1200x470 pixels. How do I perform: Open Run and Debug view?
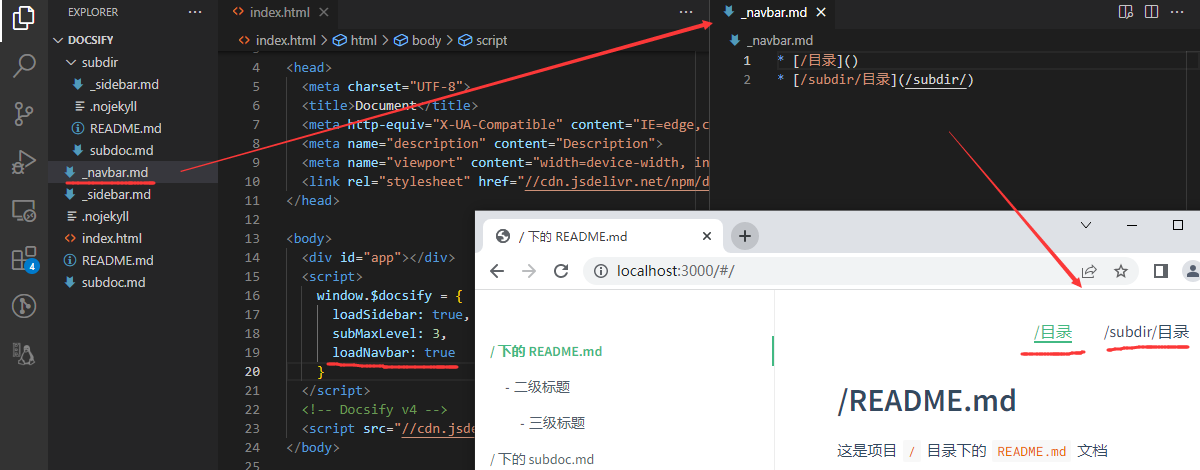pyautogui.click(x=24, y=162)
